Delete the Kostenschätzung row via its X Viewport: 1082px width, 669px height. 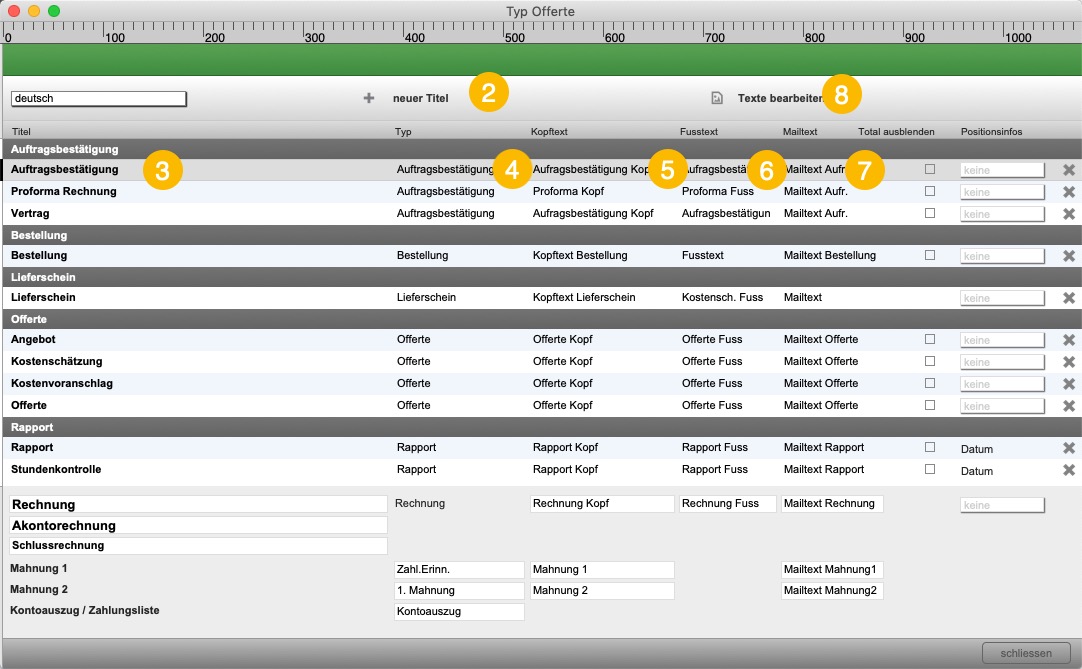tap(1069, 362)
